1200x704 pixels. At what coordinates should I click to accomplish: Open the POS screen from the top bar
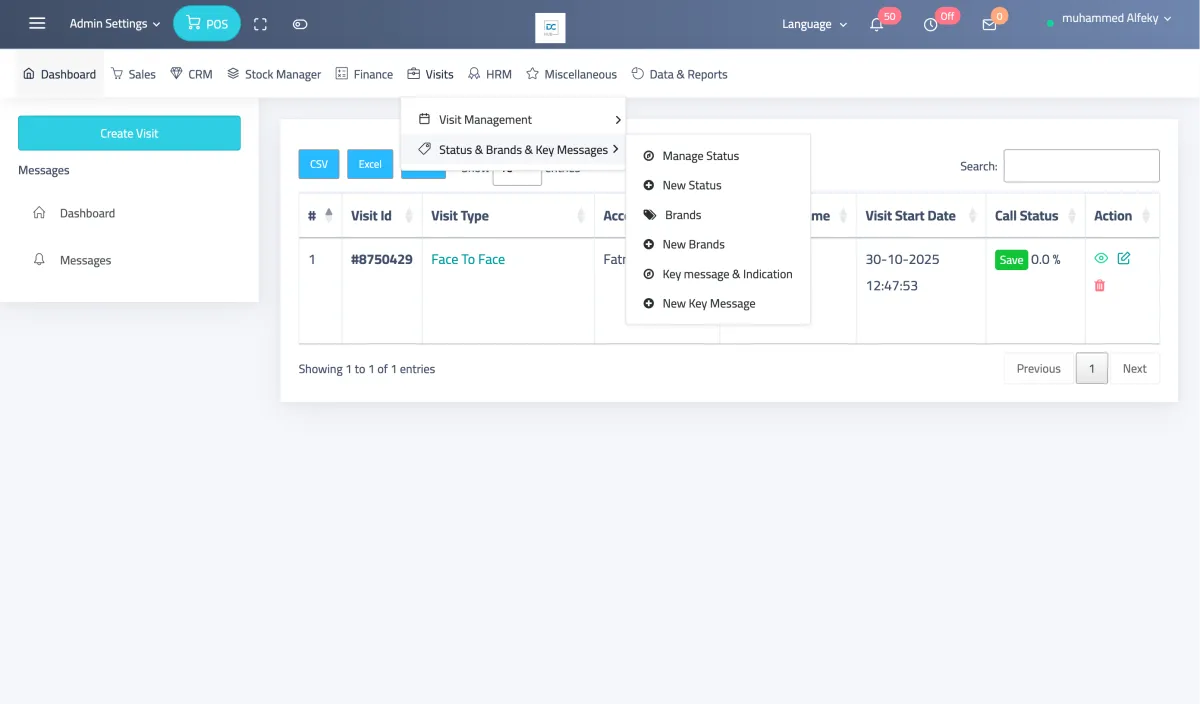click(207, 22)
